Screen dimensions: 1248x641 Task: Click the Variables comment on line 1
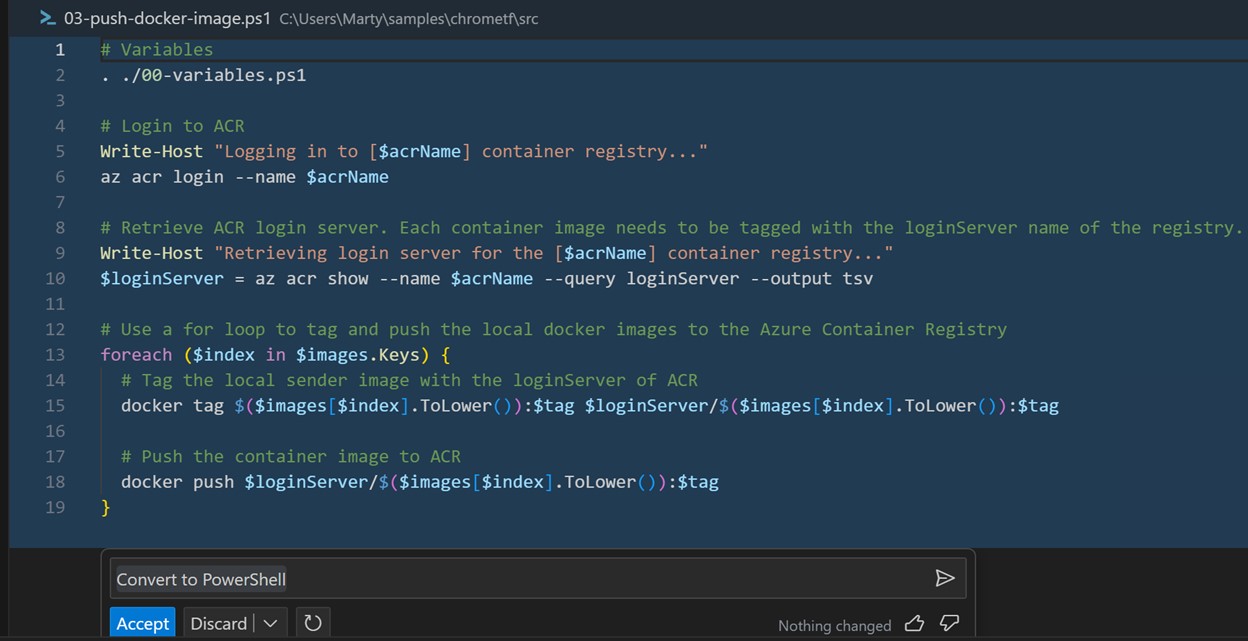tap(155, 49)
